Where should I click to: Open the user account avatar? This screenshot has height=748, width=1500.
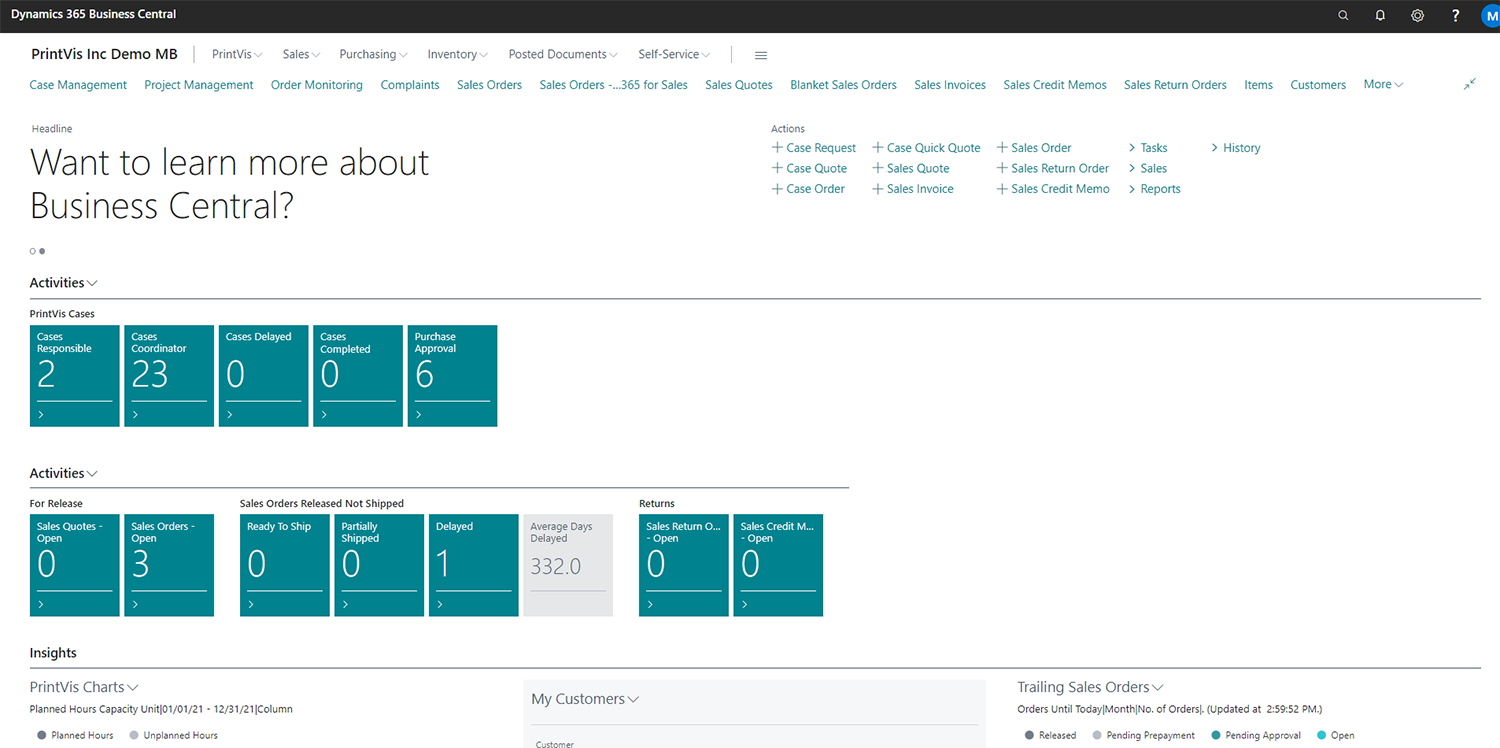1490,15
